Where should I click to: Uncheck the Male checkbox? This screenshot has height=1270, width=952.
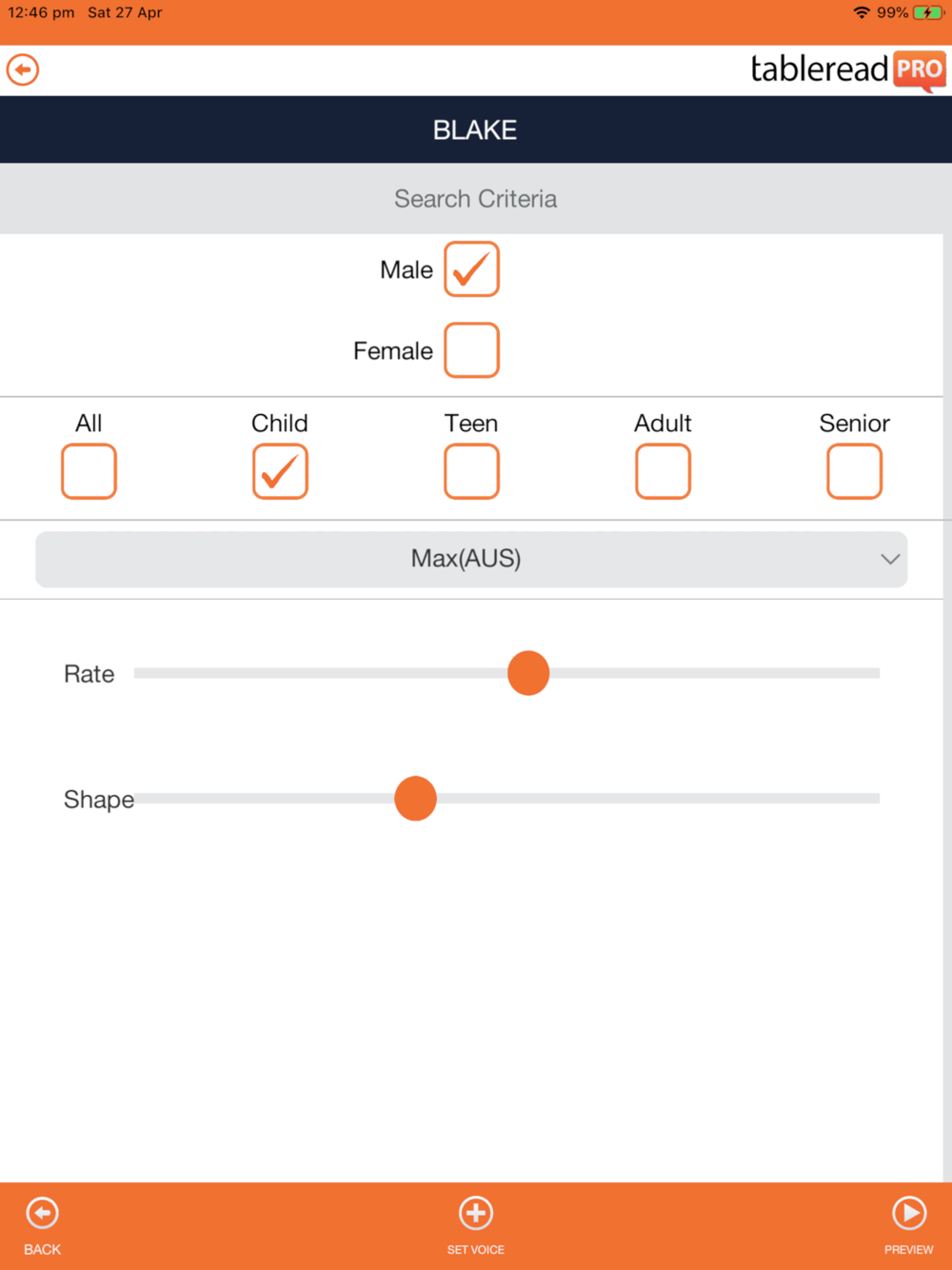471,269
